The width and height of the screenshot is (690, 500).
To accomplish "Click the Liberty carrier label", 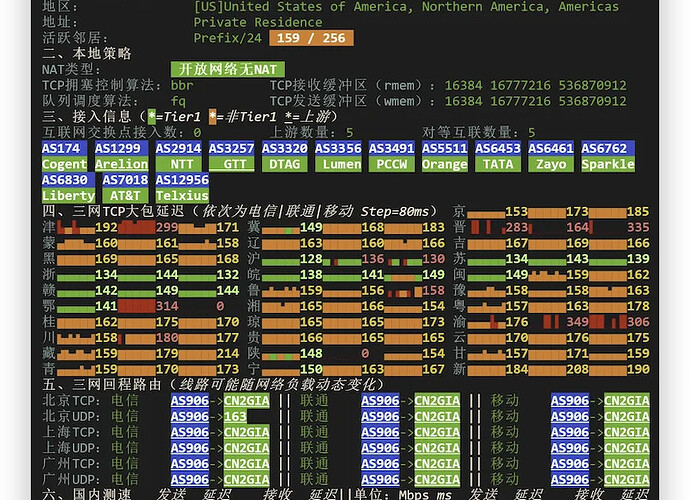I will (x=68, y=195).
